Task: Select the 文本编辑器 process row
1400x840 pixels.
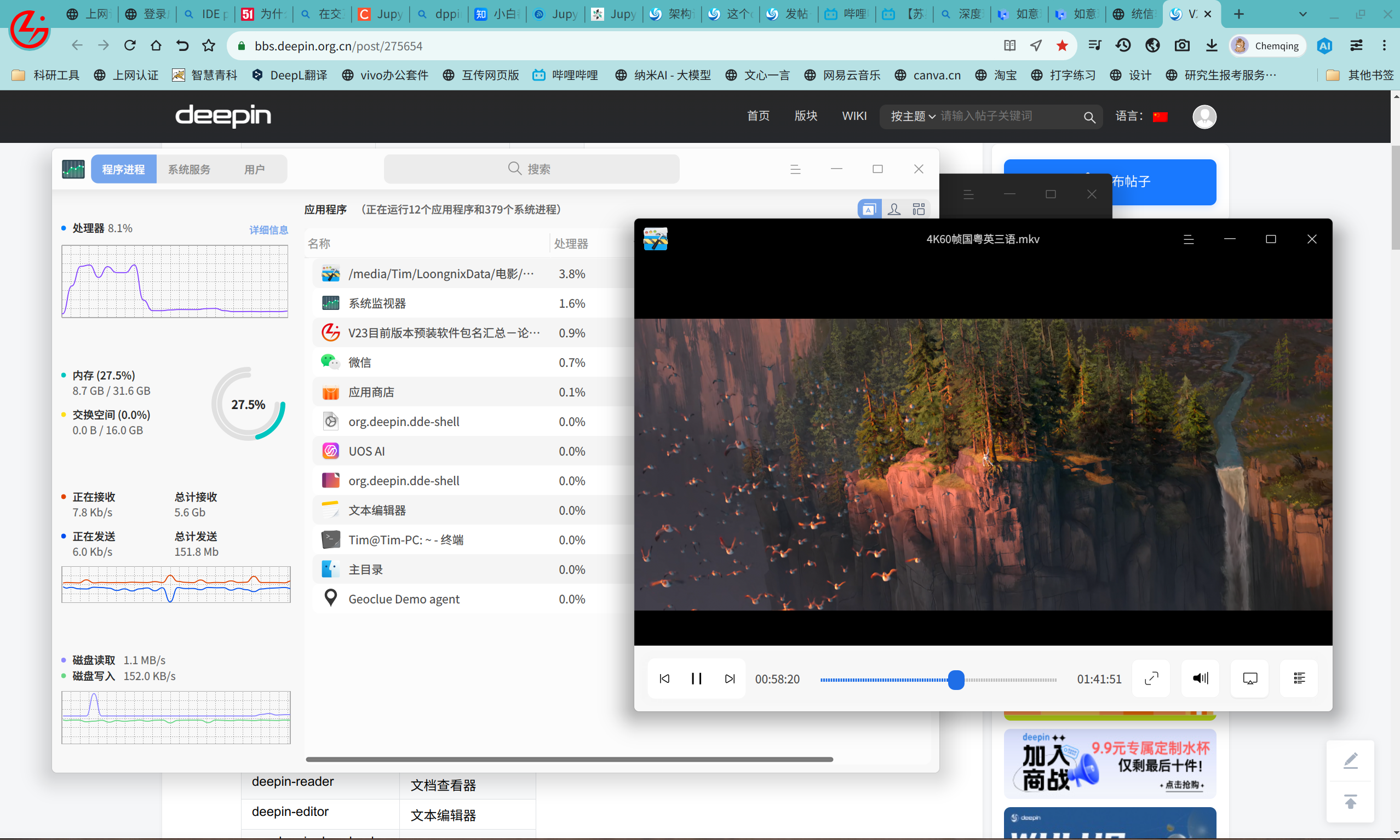Action: (473, 510)
